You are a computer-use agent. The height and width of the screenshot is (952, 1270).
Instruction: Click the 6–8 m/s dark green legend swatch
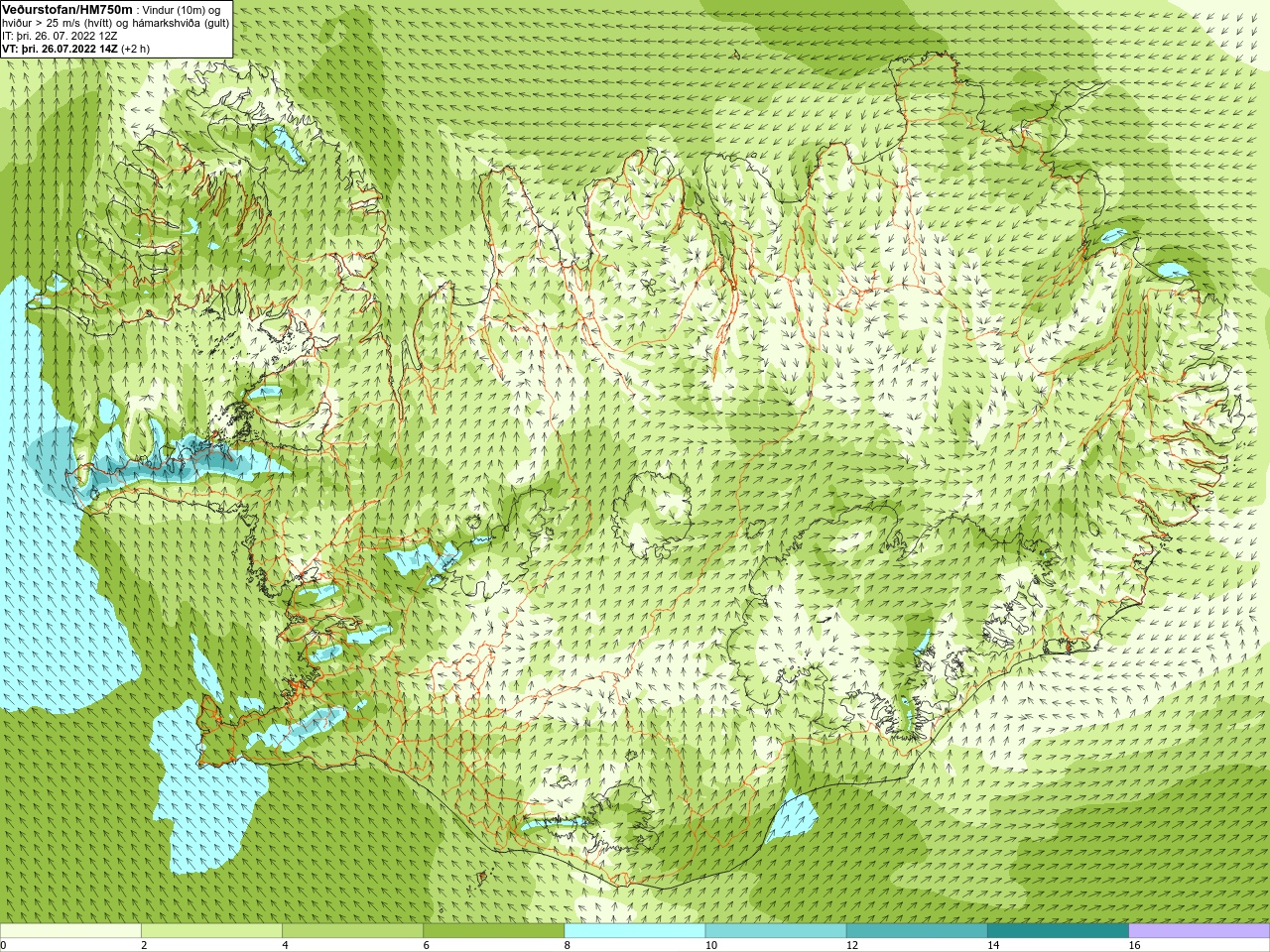click(x=494, y=931)
